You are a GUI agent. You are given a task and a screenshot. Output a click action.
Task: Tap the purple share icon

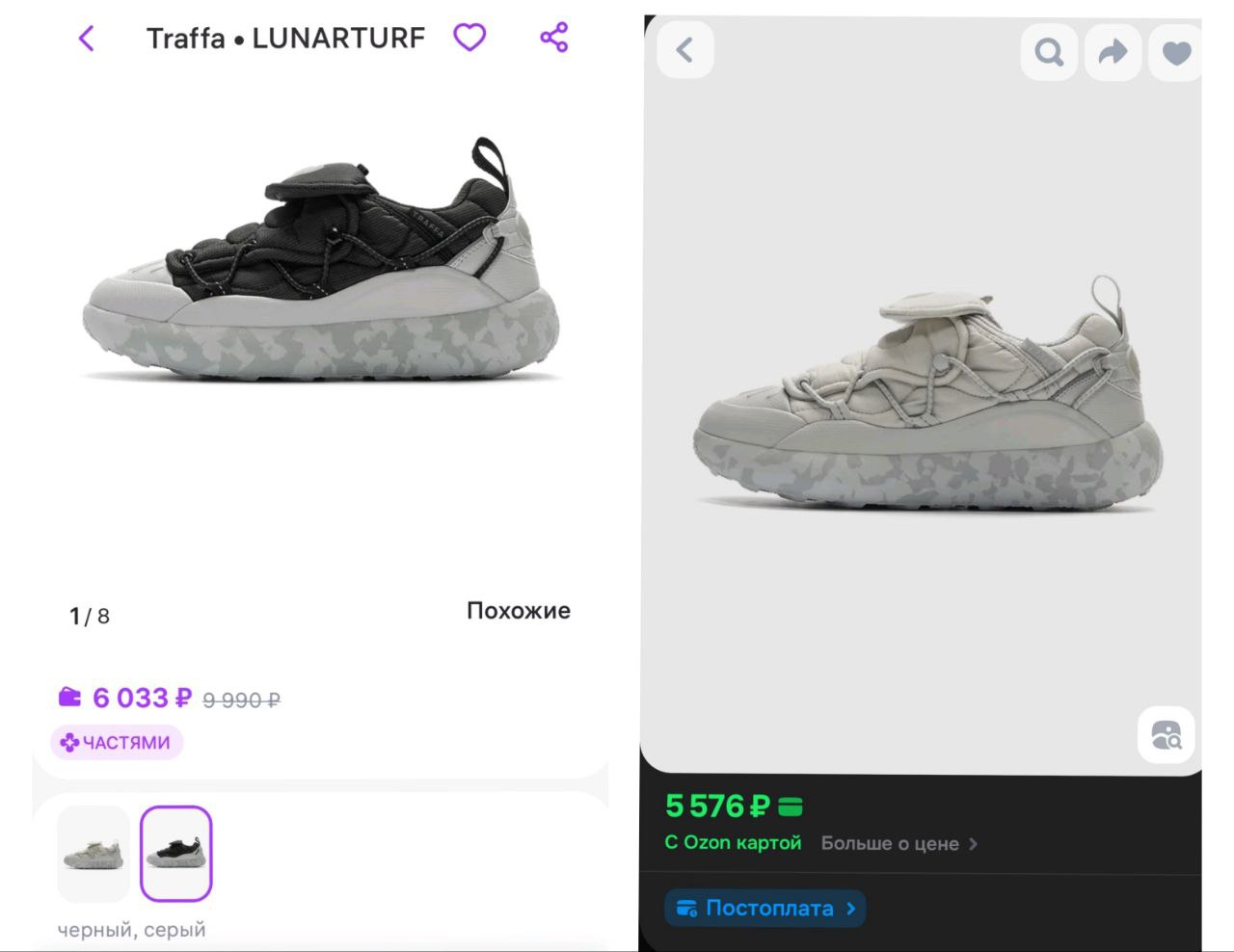coord(554,38)
